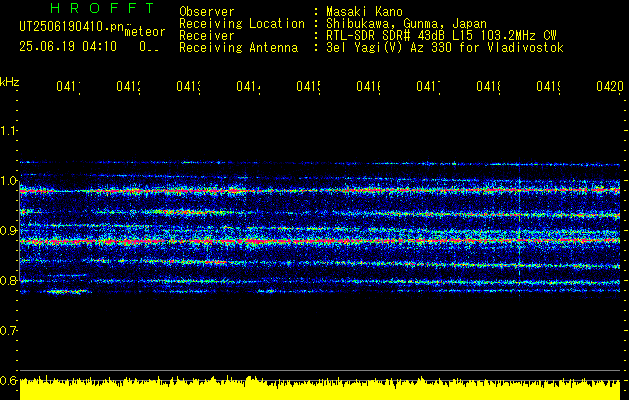Select the file name UT2506190410.pn

point(72,27)
